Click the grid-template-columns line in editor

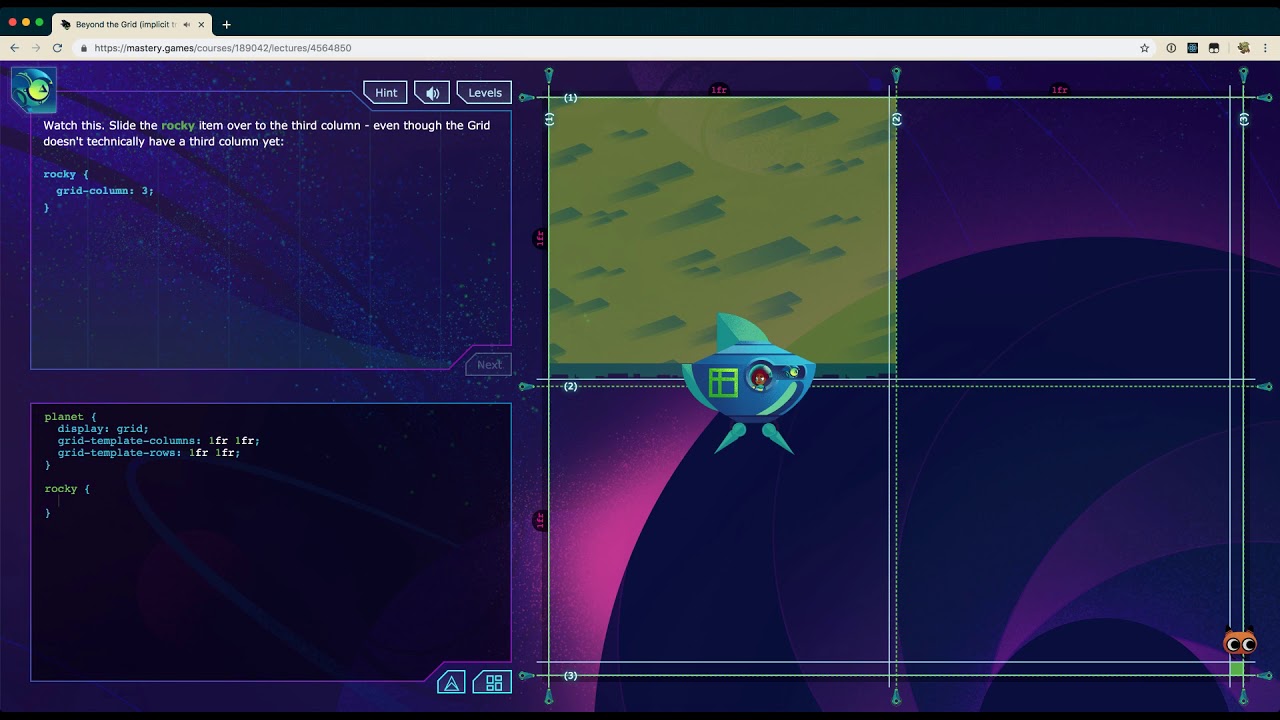tap(158, 440)
